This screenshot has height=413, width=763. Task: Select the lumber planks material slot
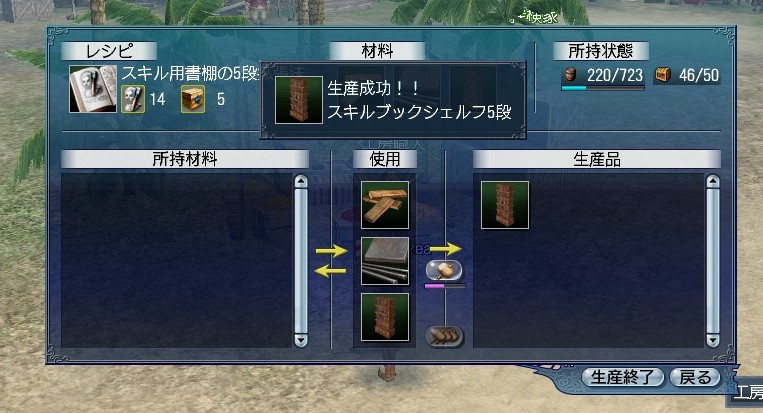(385, 205)
